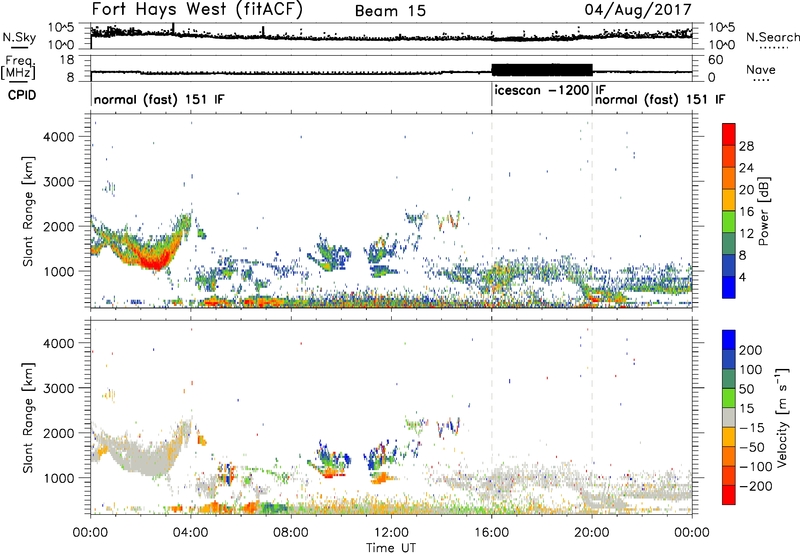The width and height of the screenshot is (800, 554).
Task: Click the 4000 tick of the power panel
Action: [59, 137]
